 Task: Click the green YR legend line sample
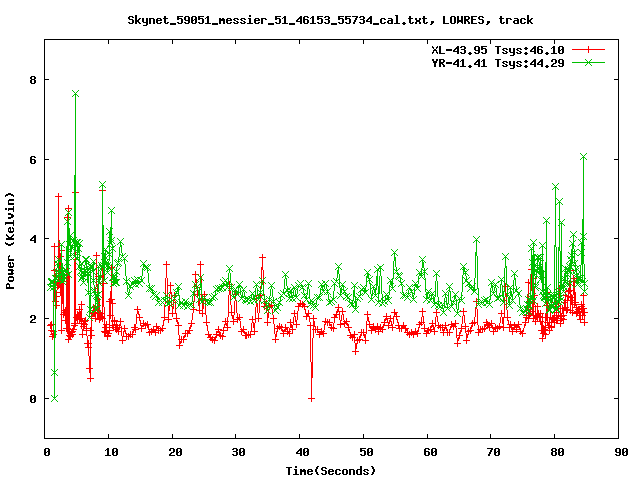pyautogui.click(x=588, y=63)
